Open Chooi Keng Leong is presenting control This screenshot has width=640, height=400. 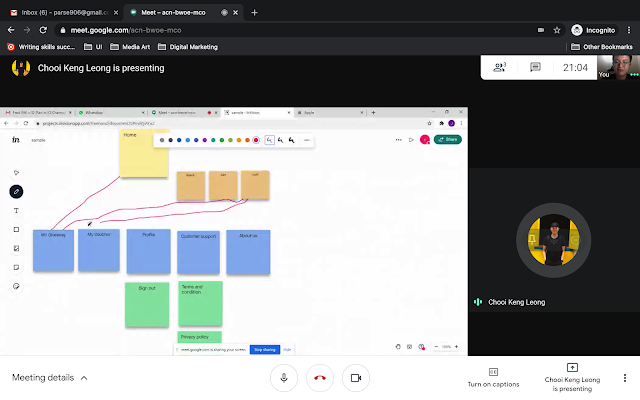(x=572, y=378)
